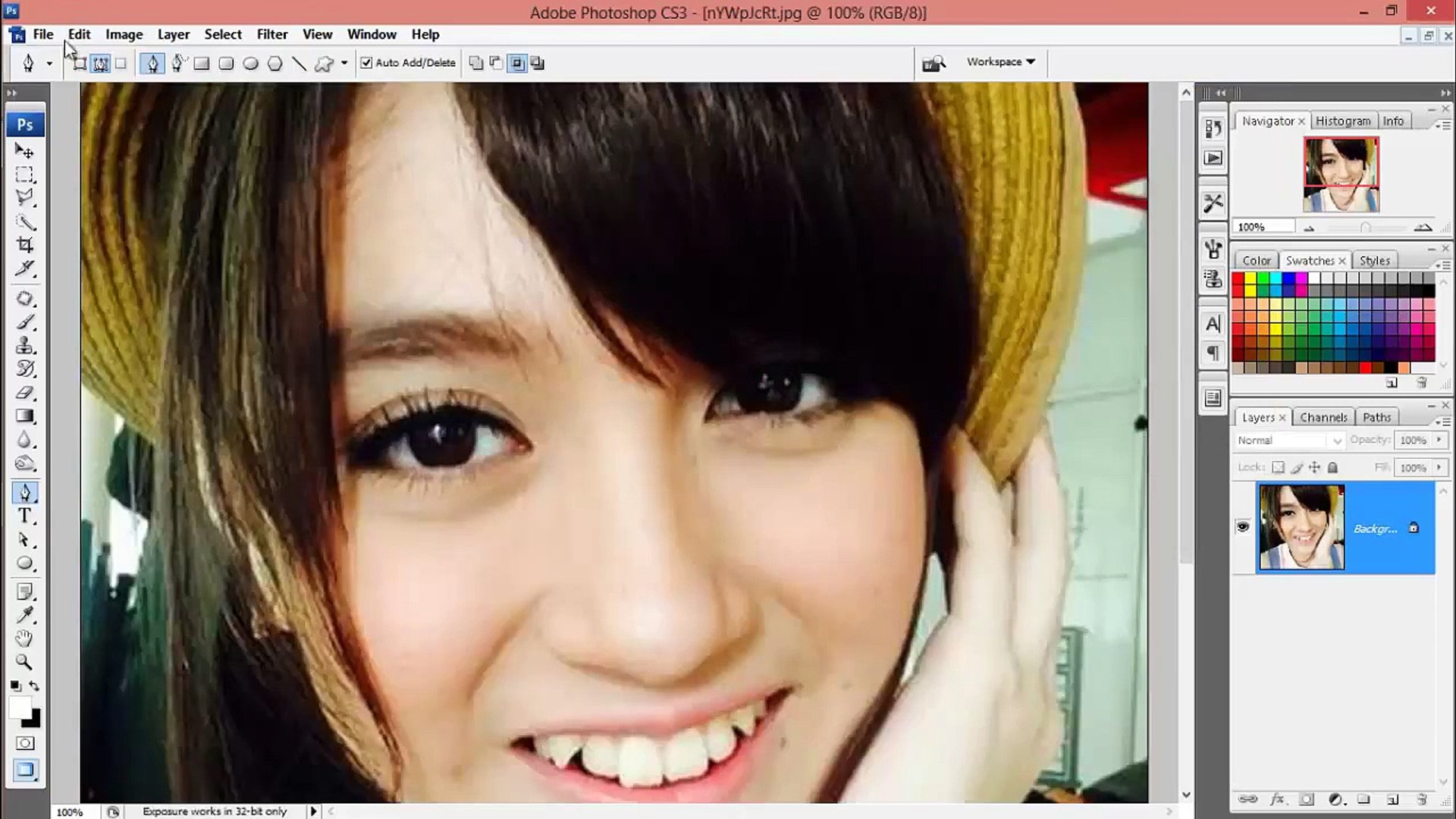Switch to the Channels tab

(1323, 418)
